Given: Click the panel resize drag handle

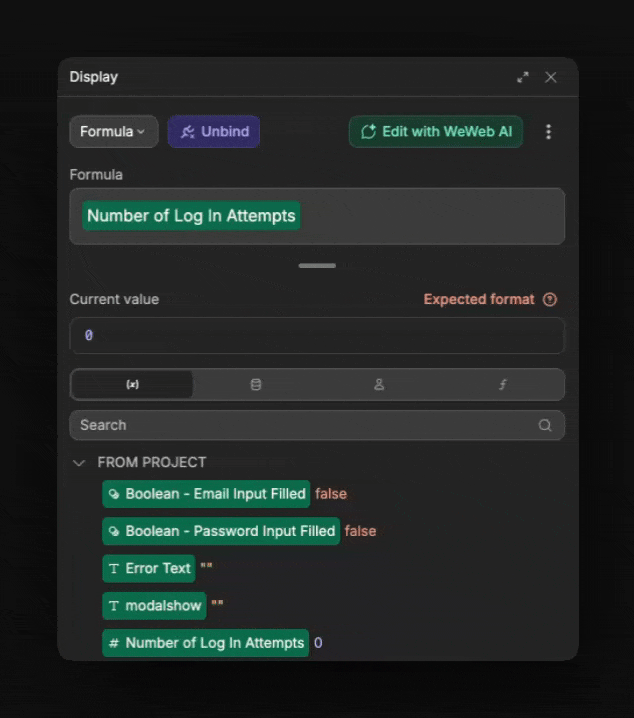Looking at the screenshot, I should click(x=317, y=266).
